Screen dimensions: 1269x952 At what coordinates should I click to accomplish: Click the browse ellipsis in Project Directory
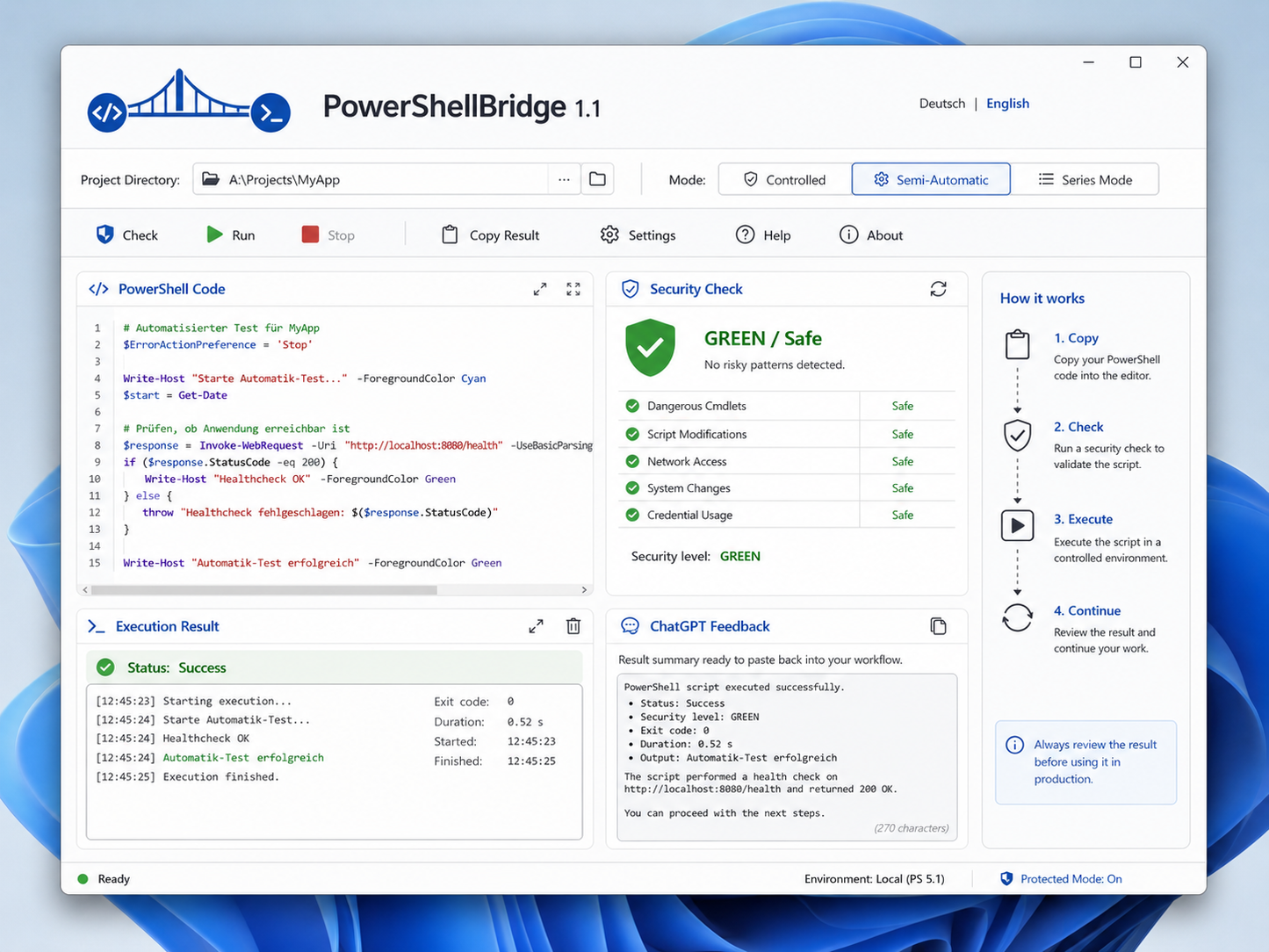564,179
